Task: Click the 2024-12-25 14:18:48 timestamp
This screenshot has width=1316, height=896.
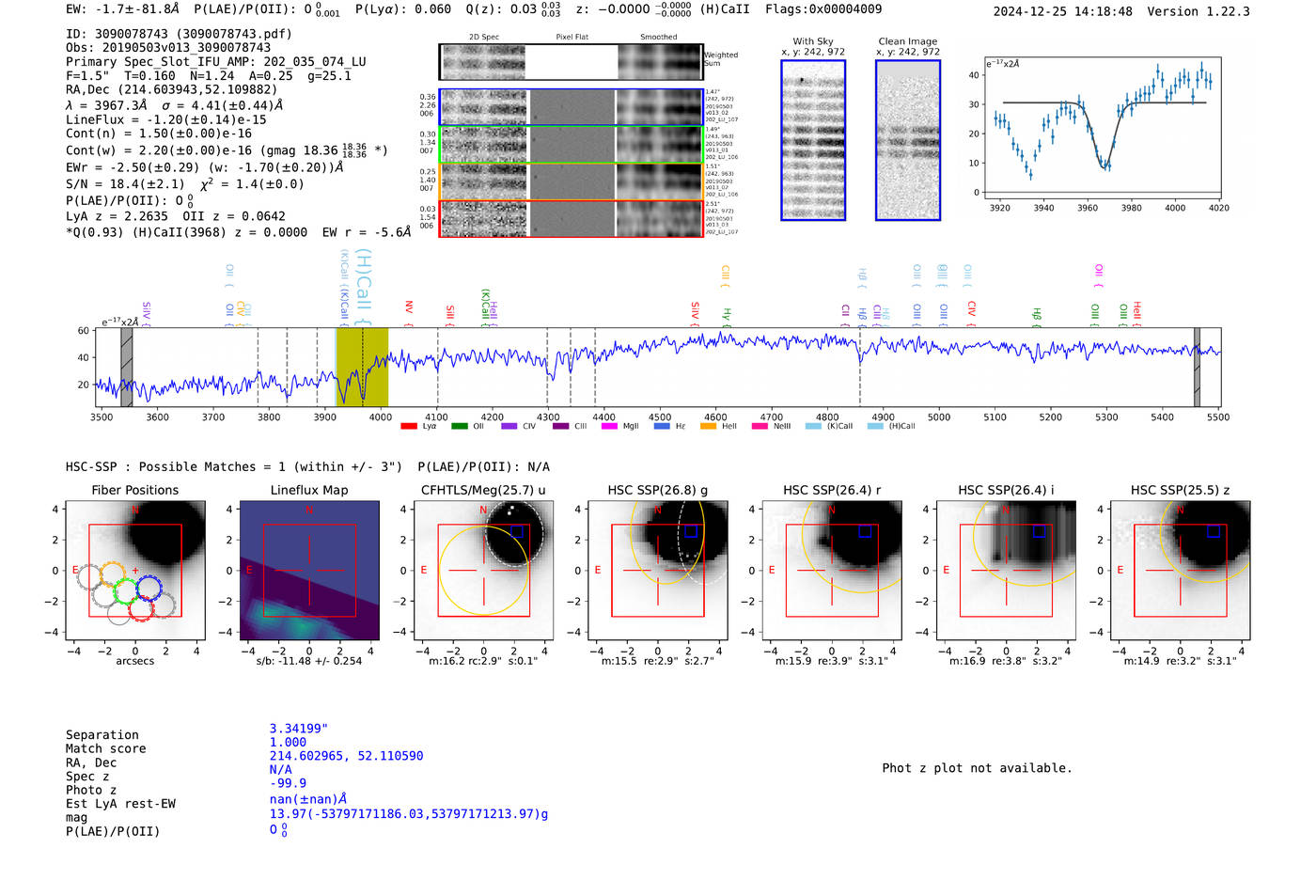Action: (1063, 11)
